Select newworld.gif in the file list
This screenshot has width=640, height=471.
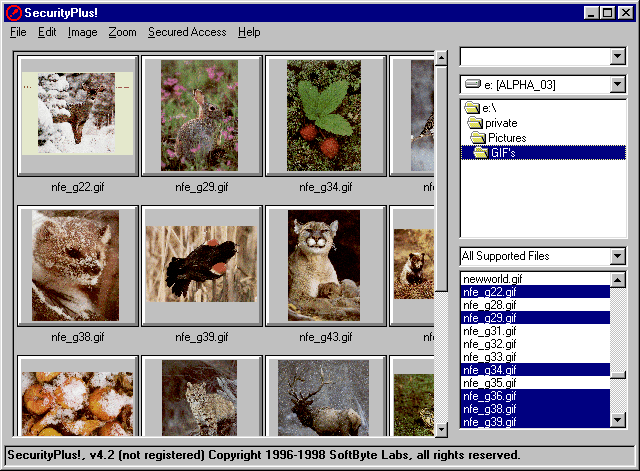[536, 279]
